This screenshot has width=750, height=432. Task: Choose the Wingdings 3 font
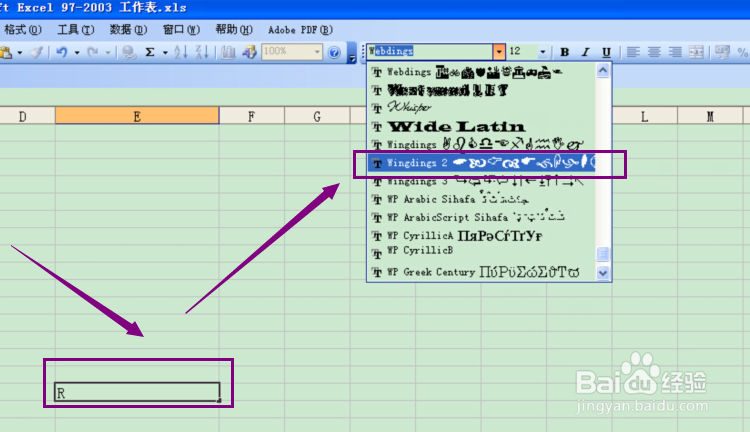click(x=482, y=181)
